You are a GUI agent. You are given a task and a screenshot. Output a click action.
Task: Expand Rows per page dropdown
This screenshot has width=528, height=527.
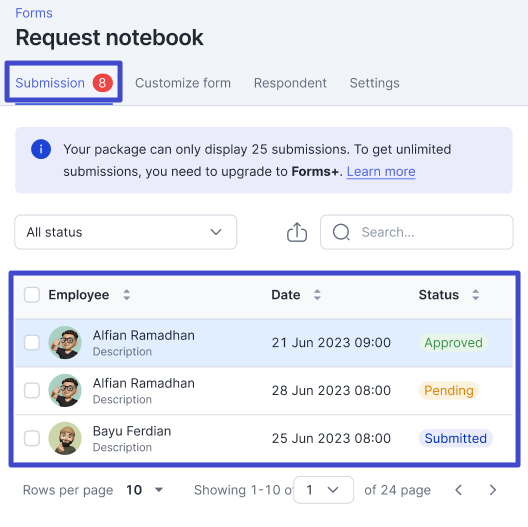145,490
